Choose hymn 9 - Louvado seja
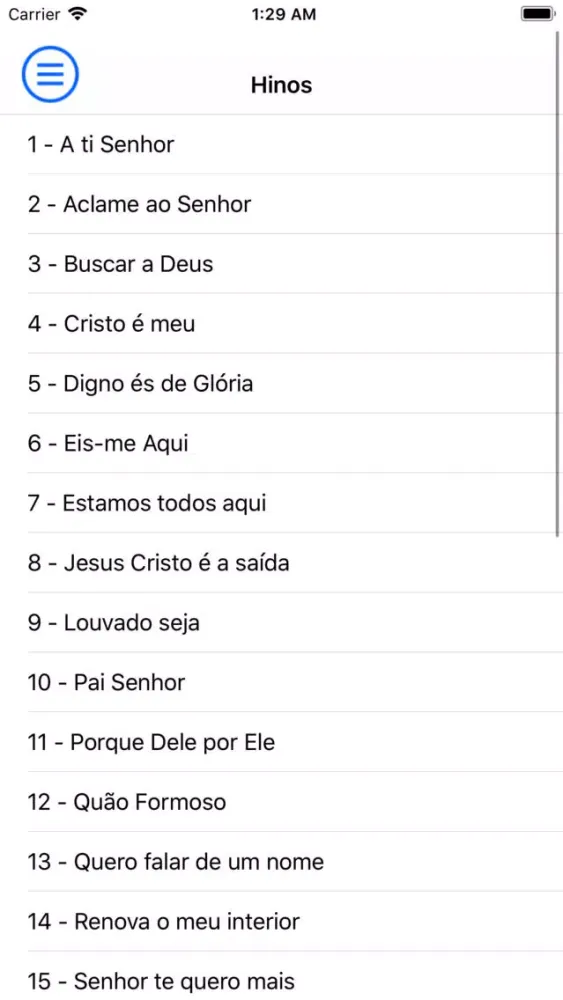This screenshot has width=563, height=1000. click(x=281, y=622)
